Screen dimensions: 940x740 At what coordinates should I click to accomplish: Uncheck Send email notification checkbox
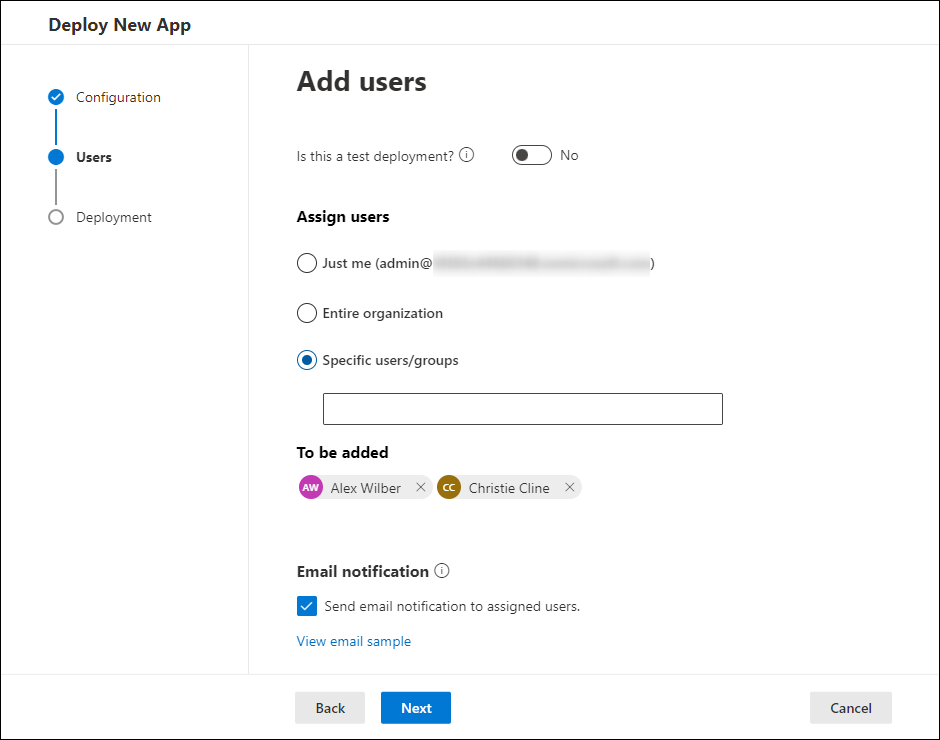point(306,606)
